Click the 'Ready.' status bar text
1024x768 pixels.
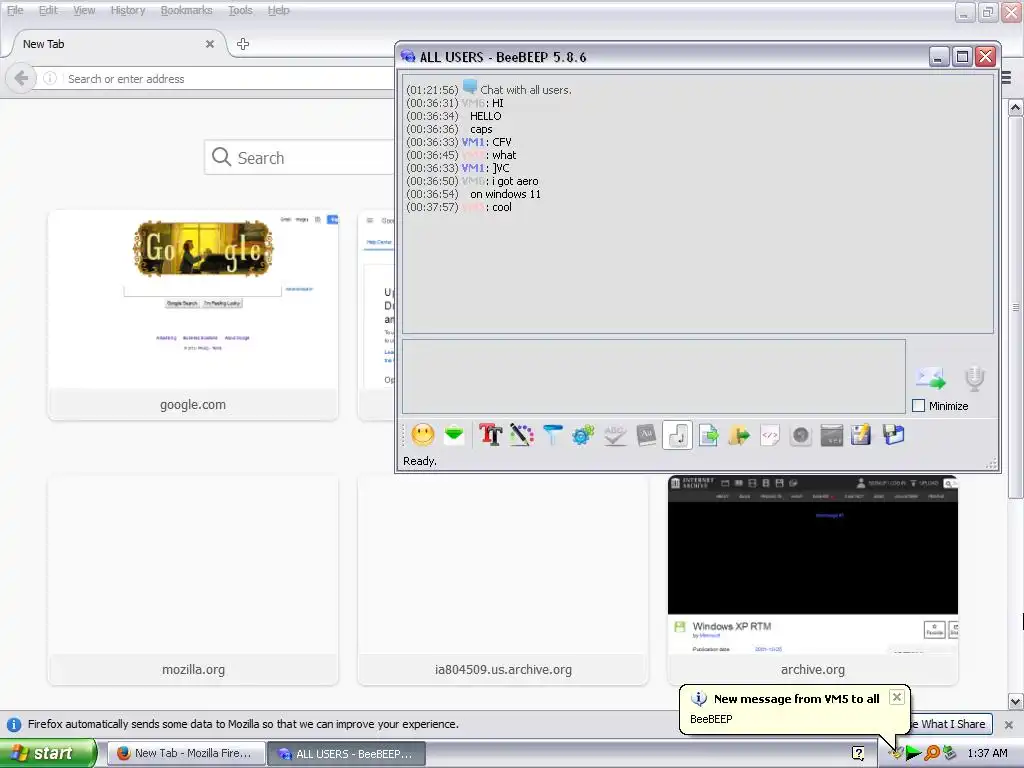pos(420,461)
